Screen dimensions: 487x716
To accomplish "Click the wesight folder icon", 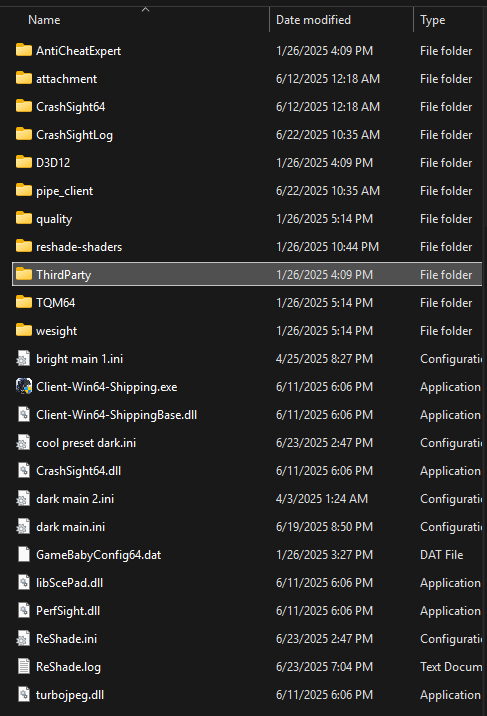I will click(x=24, y=330).
